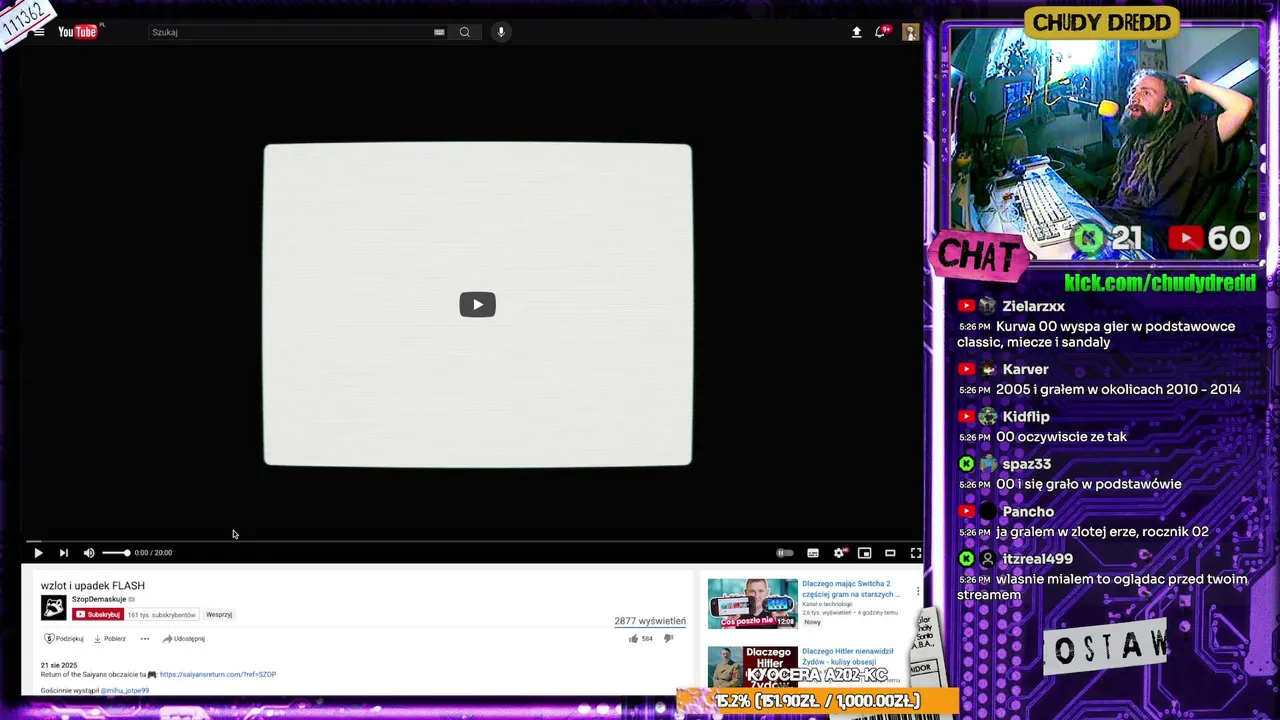Open SzopDemaskuje channel avatar
The height and width of the screenshot is (720, 1280).
(53, 607)
